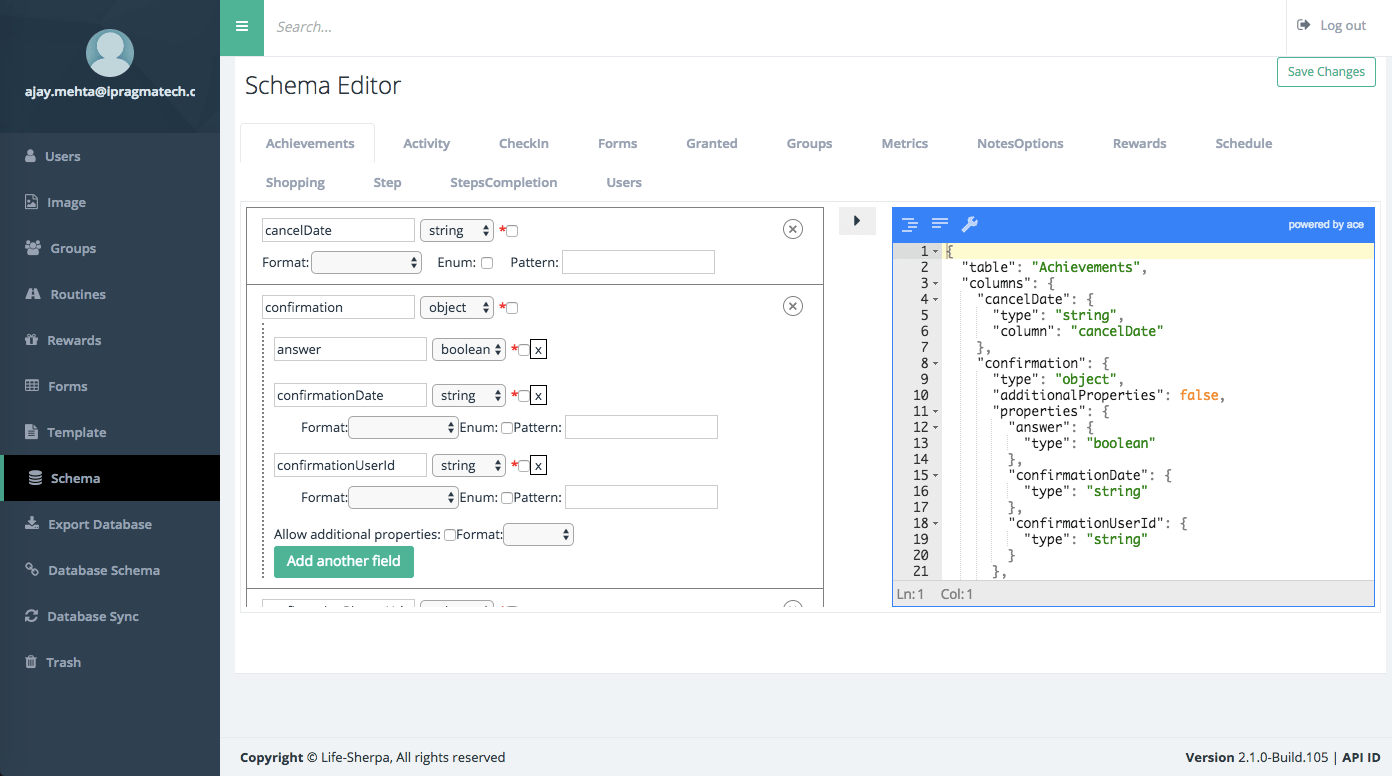Open type dropdown for cancelDate
Image resolution: width=1392 pixels, height=776 pixels.
pyautogui.click(x=457, y=230)
